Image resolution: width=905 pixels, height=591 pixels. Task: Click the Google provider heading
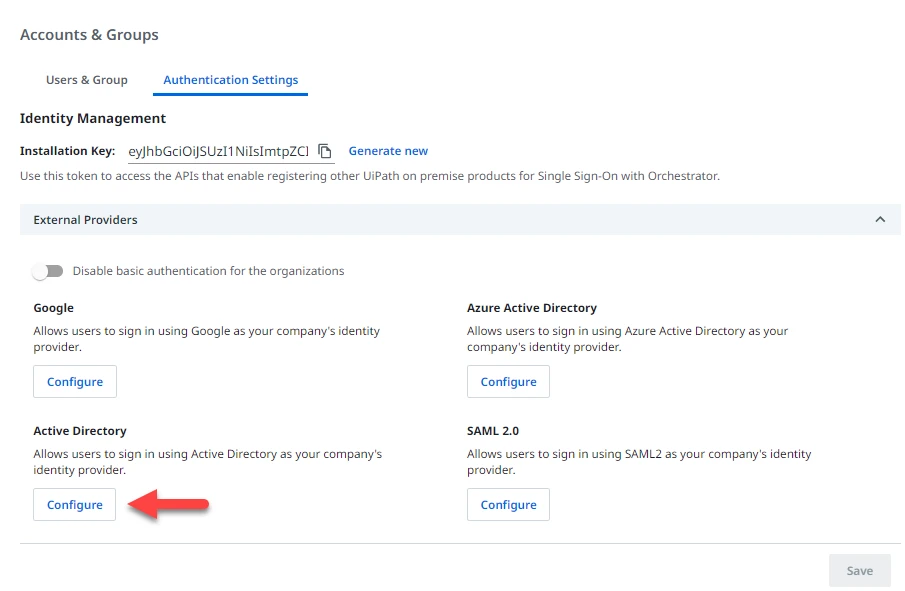(54, 308)
